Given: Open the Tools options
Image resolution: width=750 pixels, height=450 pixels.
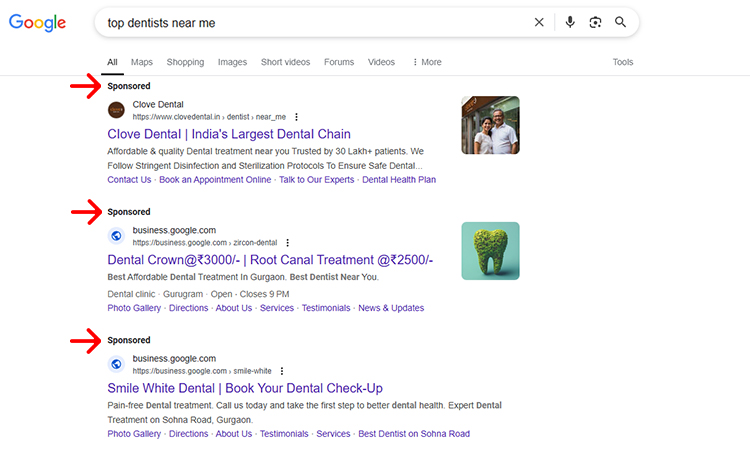Looking at the screenshot, I should (x=623, y=62).
